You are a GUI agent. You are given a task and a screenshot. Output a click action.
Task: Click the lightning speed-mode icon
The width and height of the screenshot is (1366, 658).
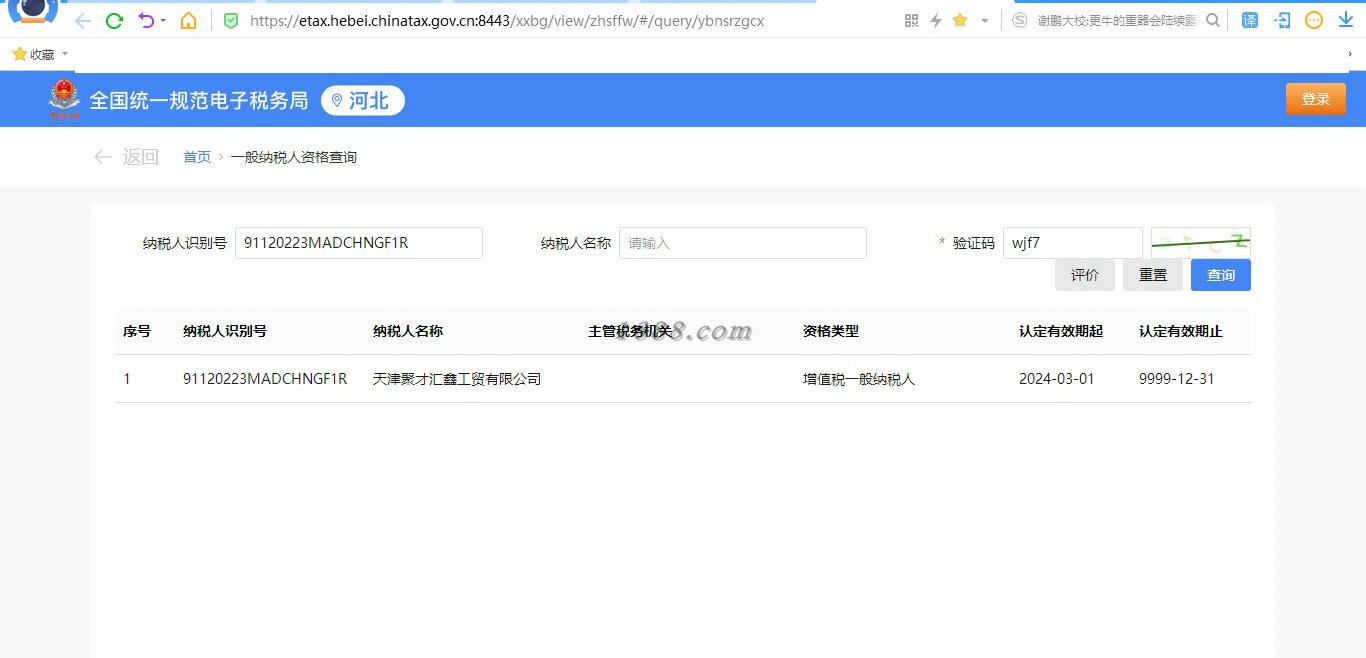pyautogui.click(x=936, y=20)
